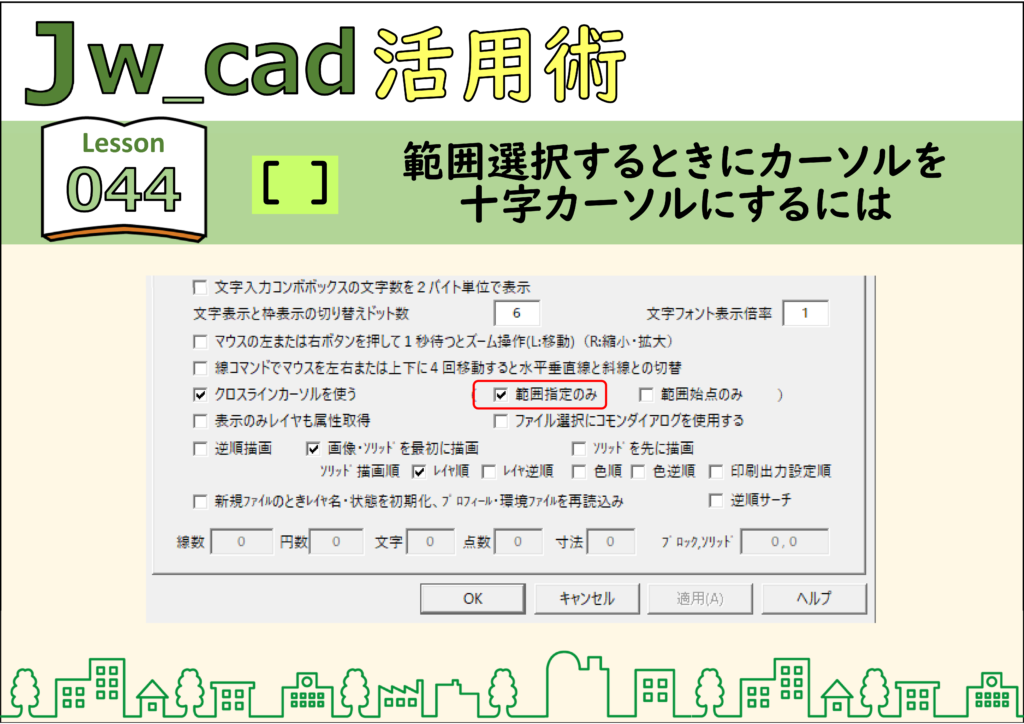This screenshot has width=1024, height=724.
Task: Uncheck クロスラインカーソルを使う
Action: tap(200, 394)
